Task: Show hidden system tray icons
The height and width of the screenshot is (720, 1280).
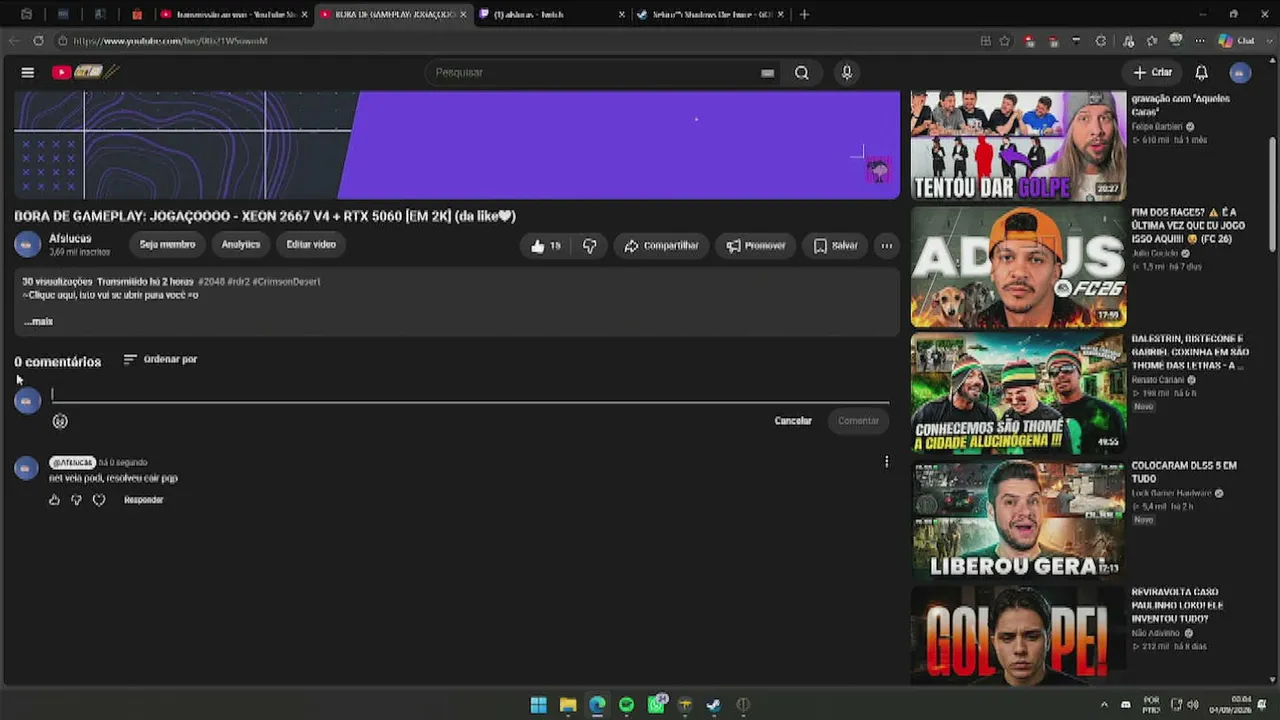Action: [1104, 705]
